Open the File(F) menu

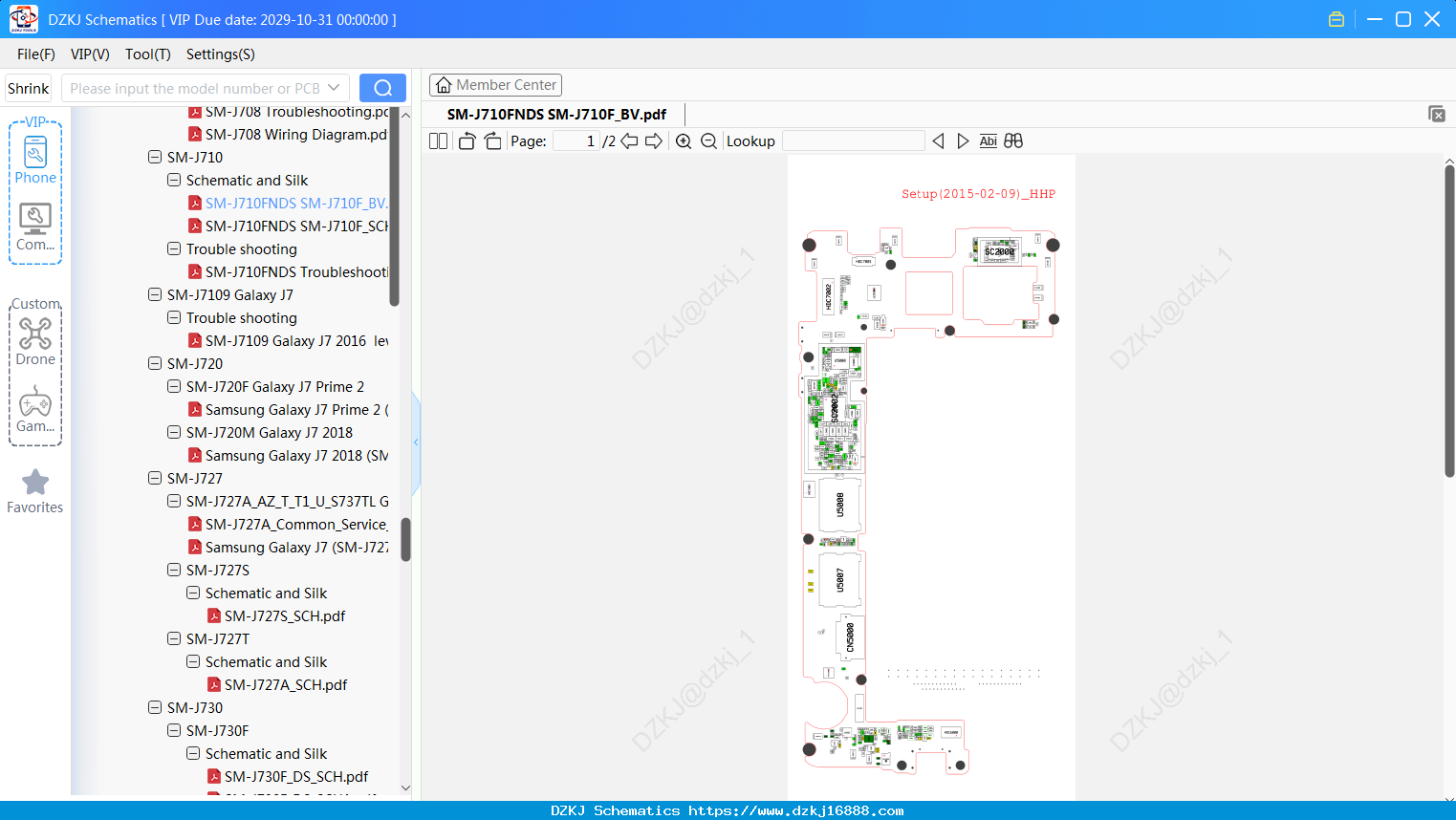click(36, 54)
